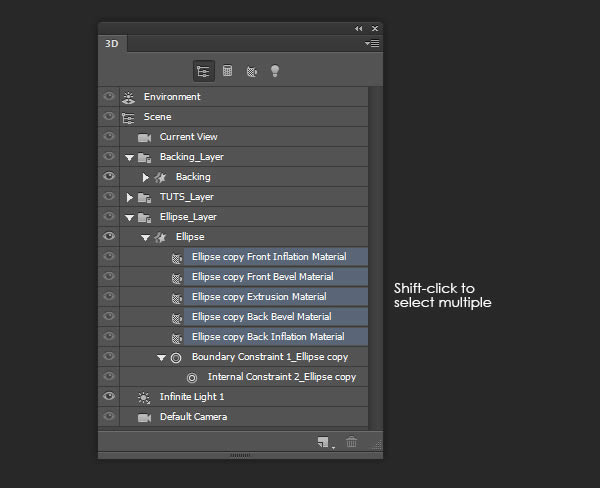Select the Infinite Light 1 label

192,397
